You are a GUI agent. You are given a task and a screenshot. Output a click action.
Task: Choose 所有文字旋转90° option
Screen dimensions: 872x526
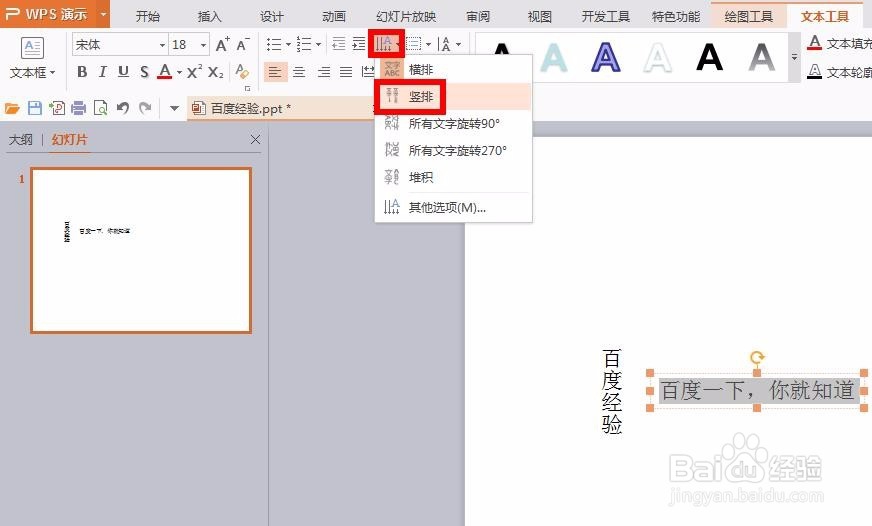coord(453,123)
